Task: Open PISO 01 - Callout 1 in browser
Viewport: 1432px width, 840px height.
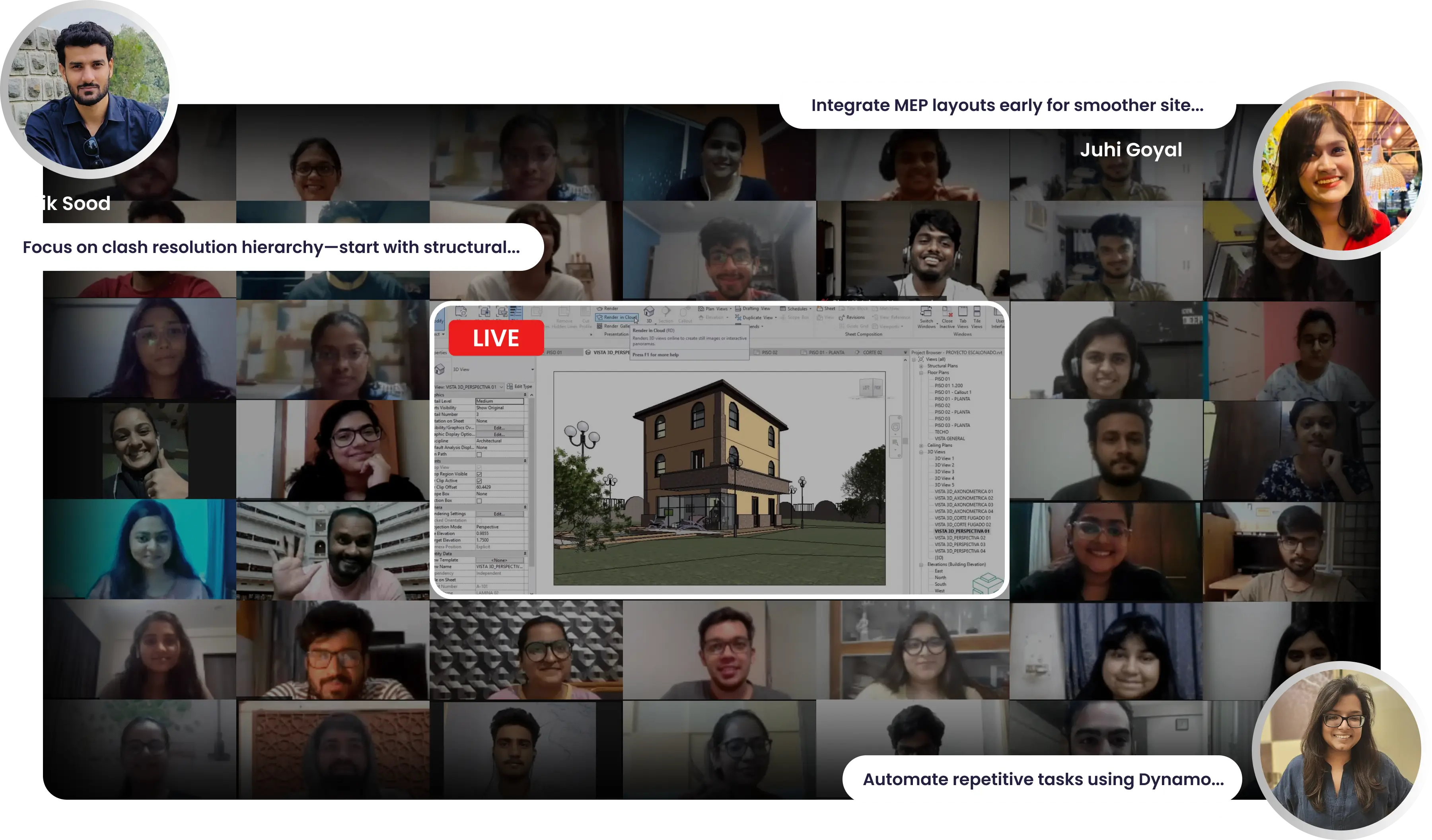Action: (953, 393)
